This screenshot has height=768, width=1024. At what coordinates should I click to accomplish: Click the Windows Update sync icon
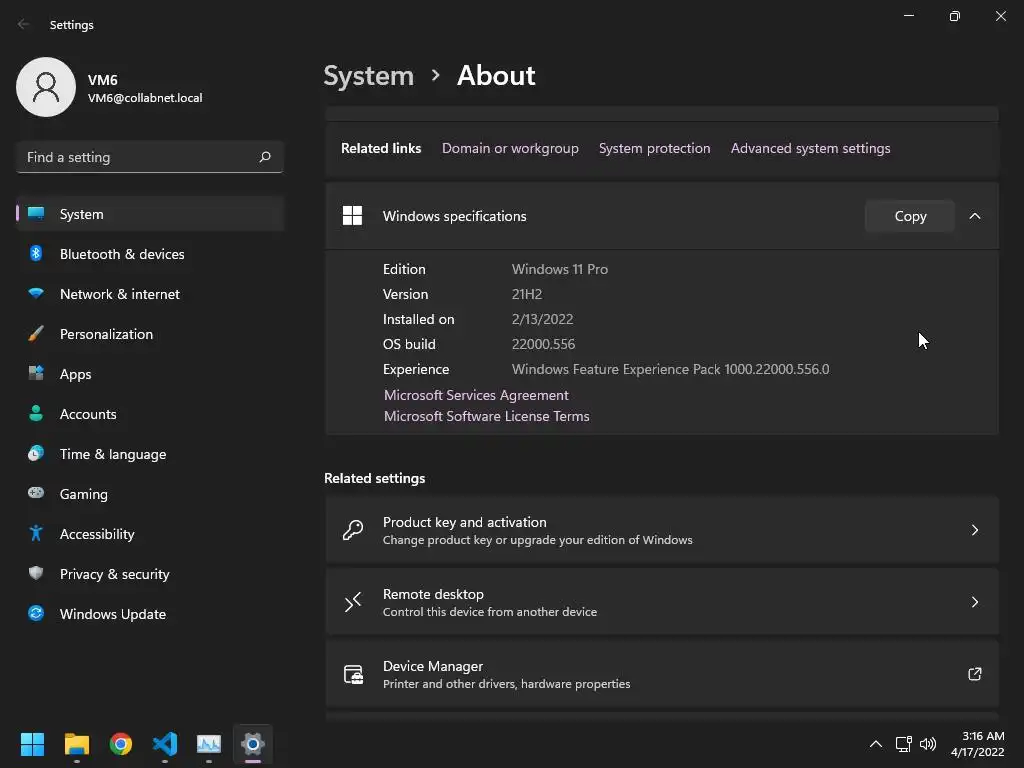pos(36,613)
